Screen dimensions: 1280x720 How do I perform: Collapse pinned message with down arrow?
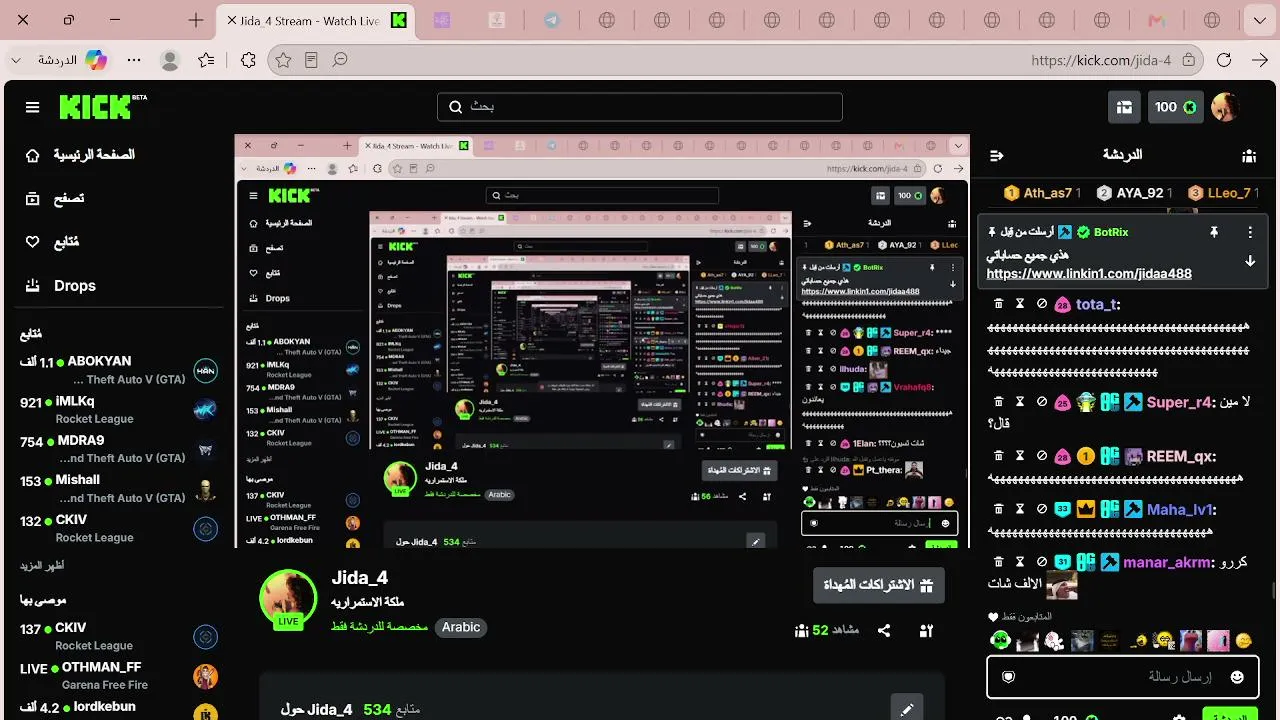click(1249, 261)
